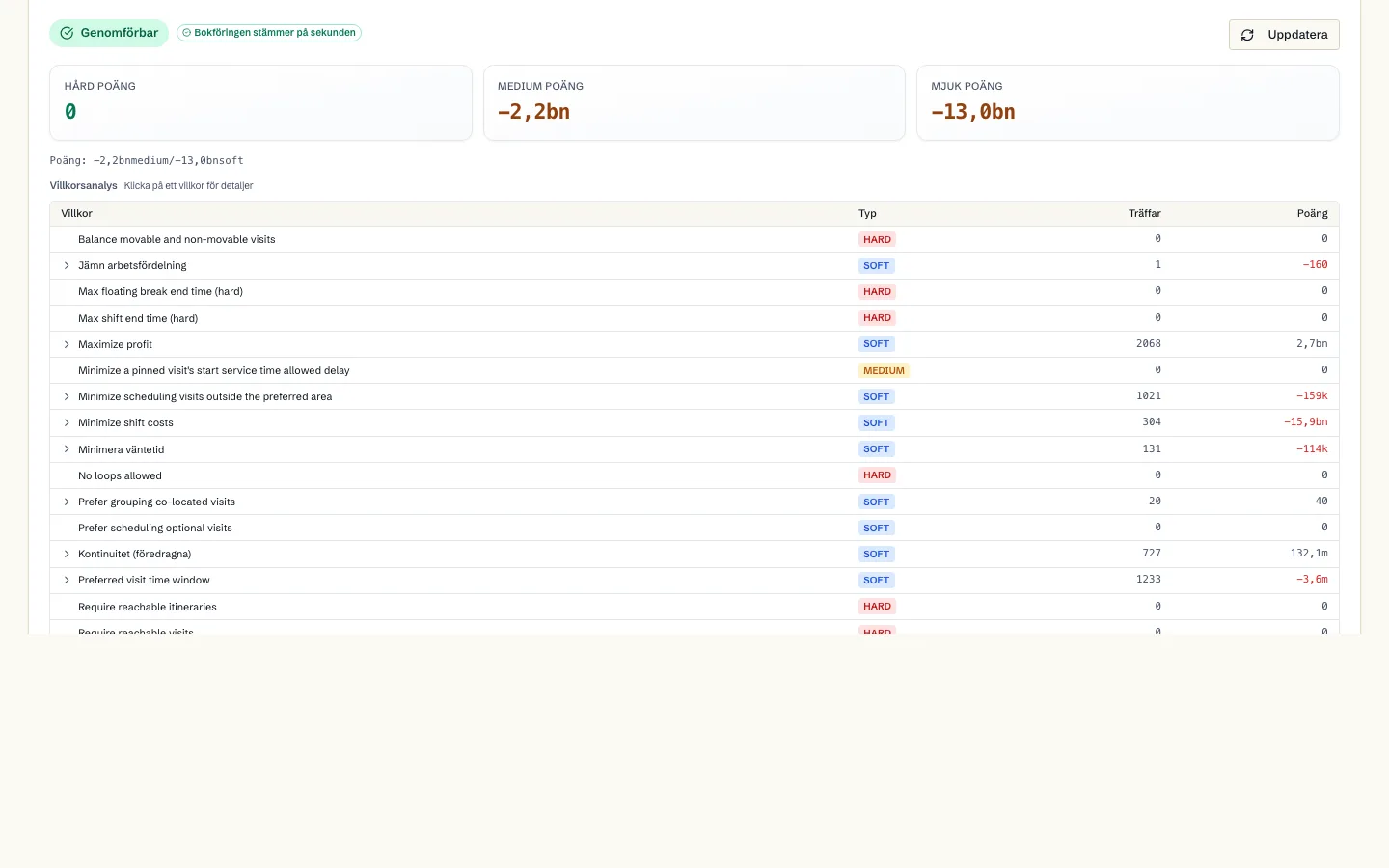1389x868 pixels.
Task: Expand the Minimize shift costs row
Action: click(67, 423)
